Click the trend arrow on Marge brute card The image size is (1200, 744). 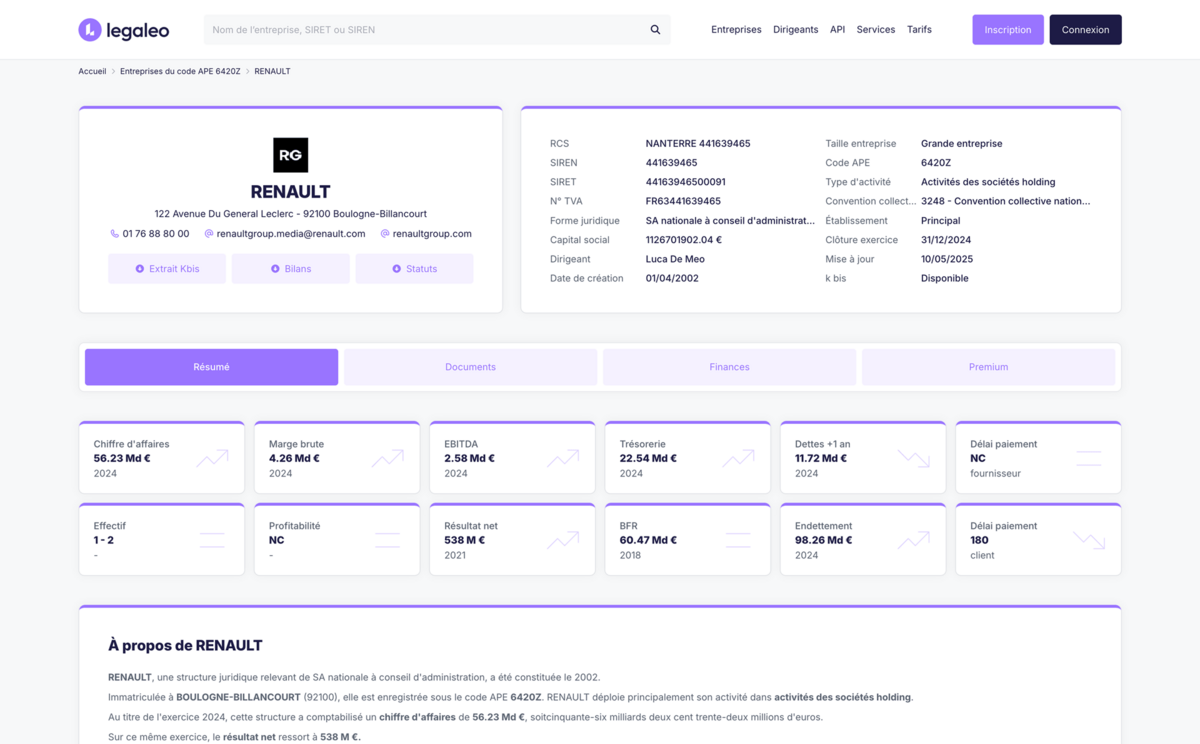388,459
